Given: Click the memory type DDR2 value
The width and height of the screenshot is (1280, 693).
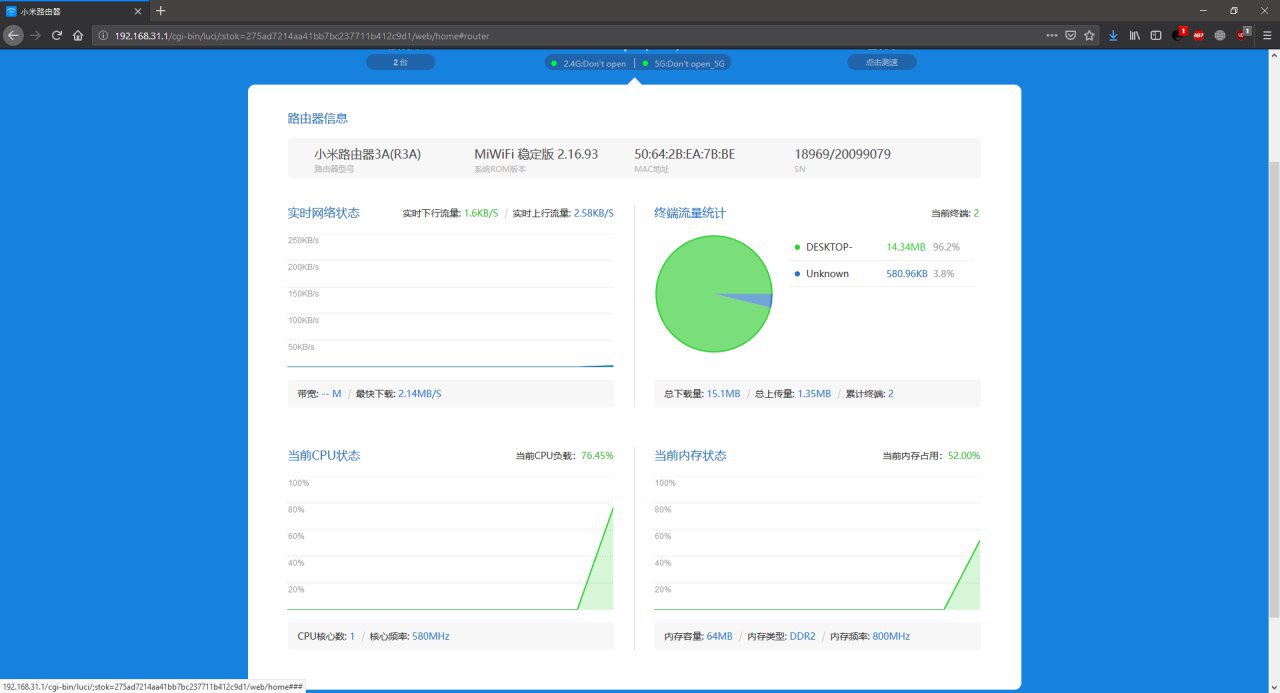Looking at the screenshot, I should 803,636.
